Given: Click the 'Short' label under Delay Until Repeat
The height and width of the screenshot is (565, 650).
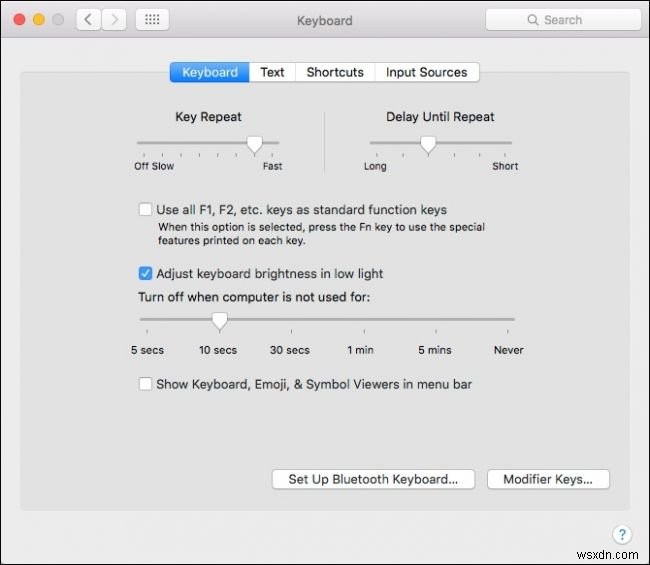Looking at the screenshot, I should click(505, 166).
